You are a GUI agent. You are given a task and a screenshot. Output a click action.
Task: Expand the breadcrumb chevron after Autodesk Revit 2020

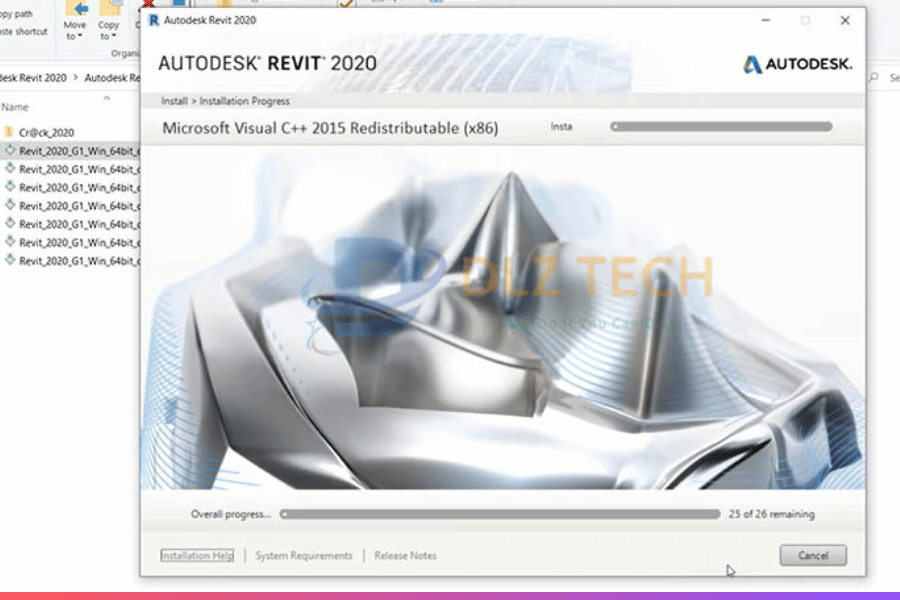(x=76, y=77)
